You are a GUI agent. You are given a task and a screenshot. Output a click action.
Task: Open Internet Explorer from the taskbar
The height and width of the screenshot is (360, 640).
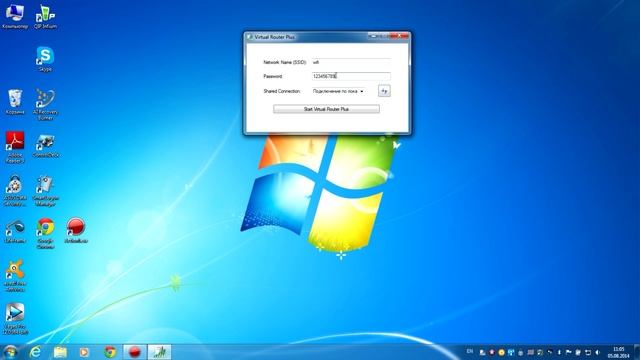(36, 352)
